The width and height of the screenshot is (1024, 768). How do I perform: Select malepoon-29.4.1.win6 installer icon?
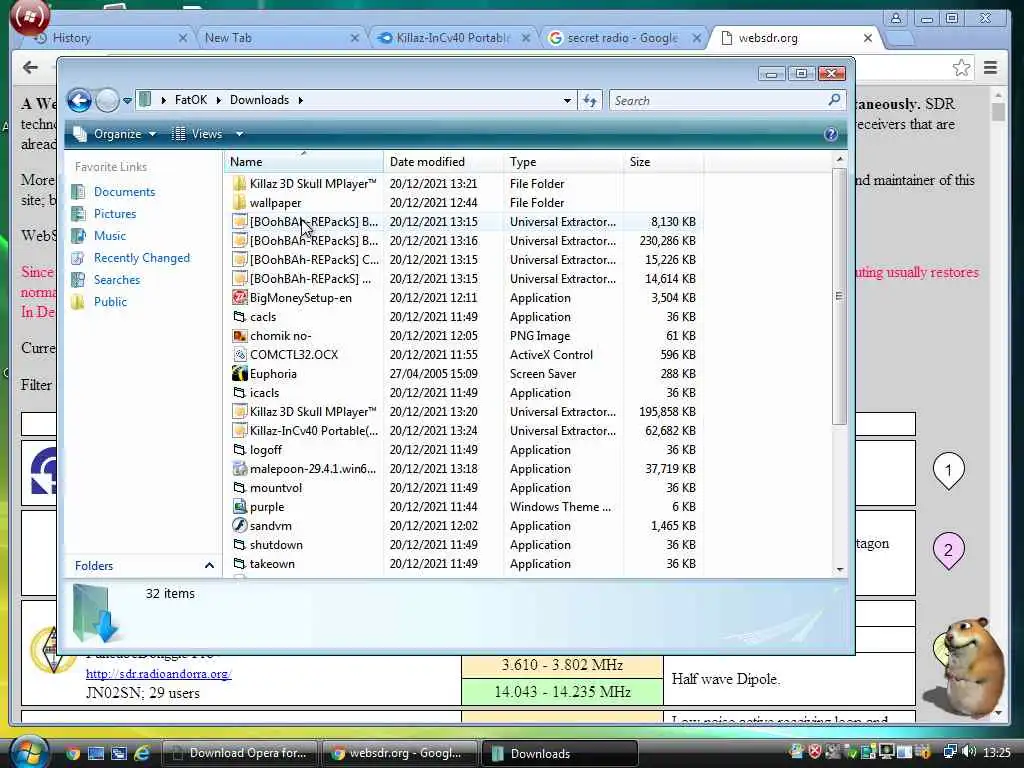pos(240,468)
